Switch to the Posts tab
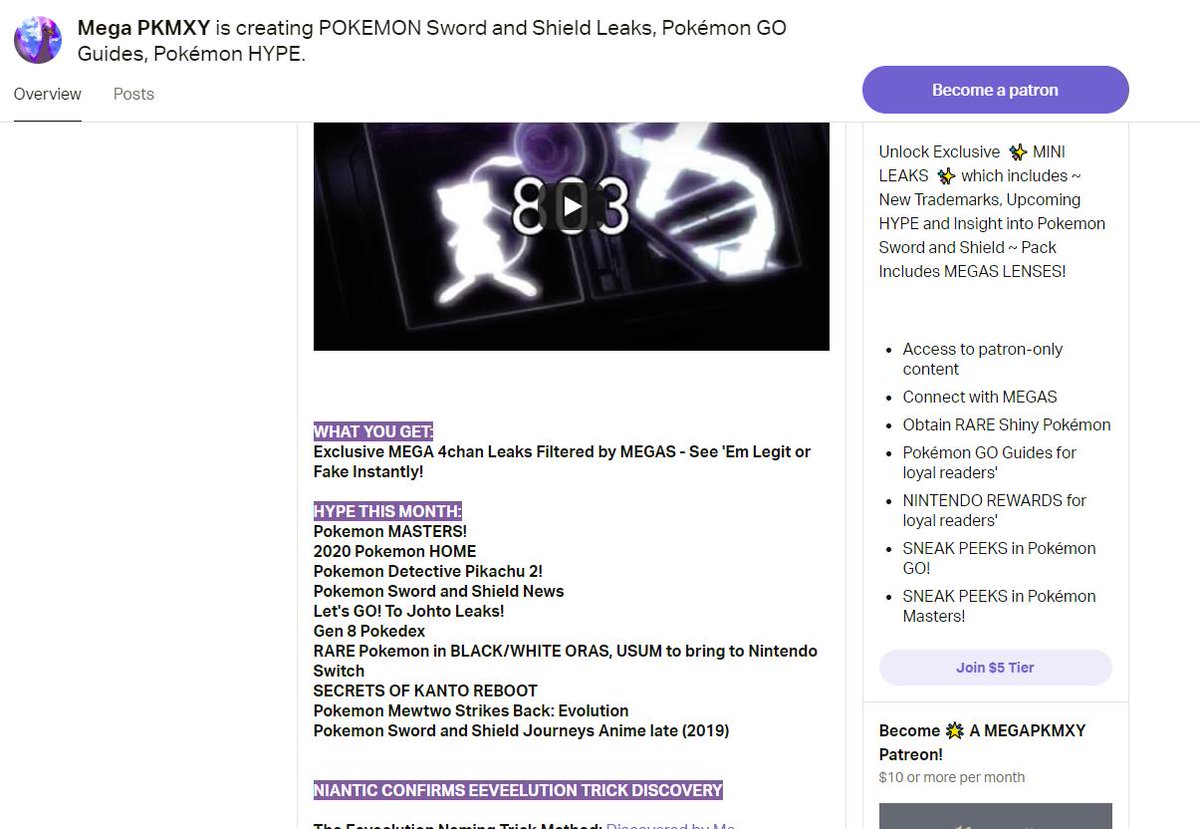This screenshot has height=829, width=1200. click(133, 94)
